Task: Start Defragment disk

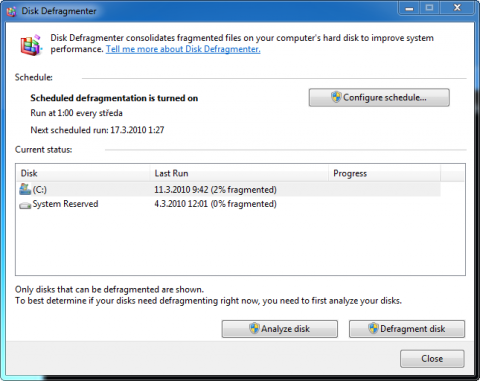Action: click(x=407, y=329)
